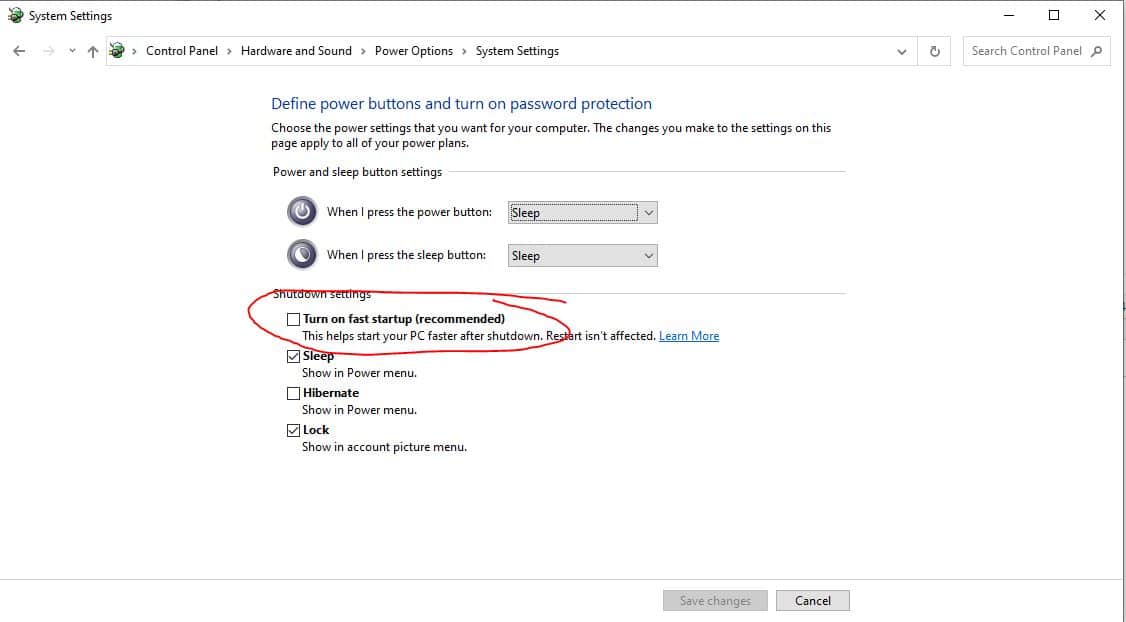Click the Up one level arrow
Viewport: 1126px width, 622px height.
93,51
